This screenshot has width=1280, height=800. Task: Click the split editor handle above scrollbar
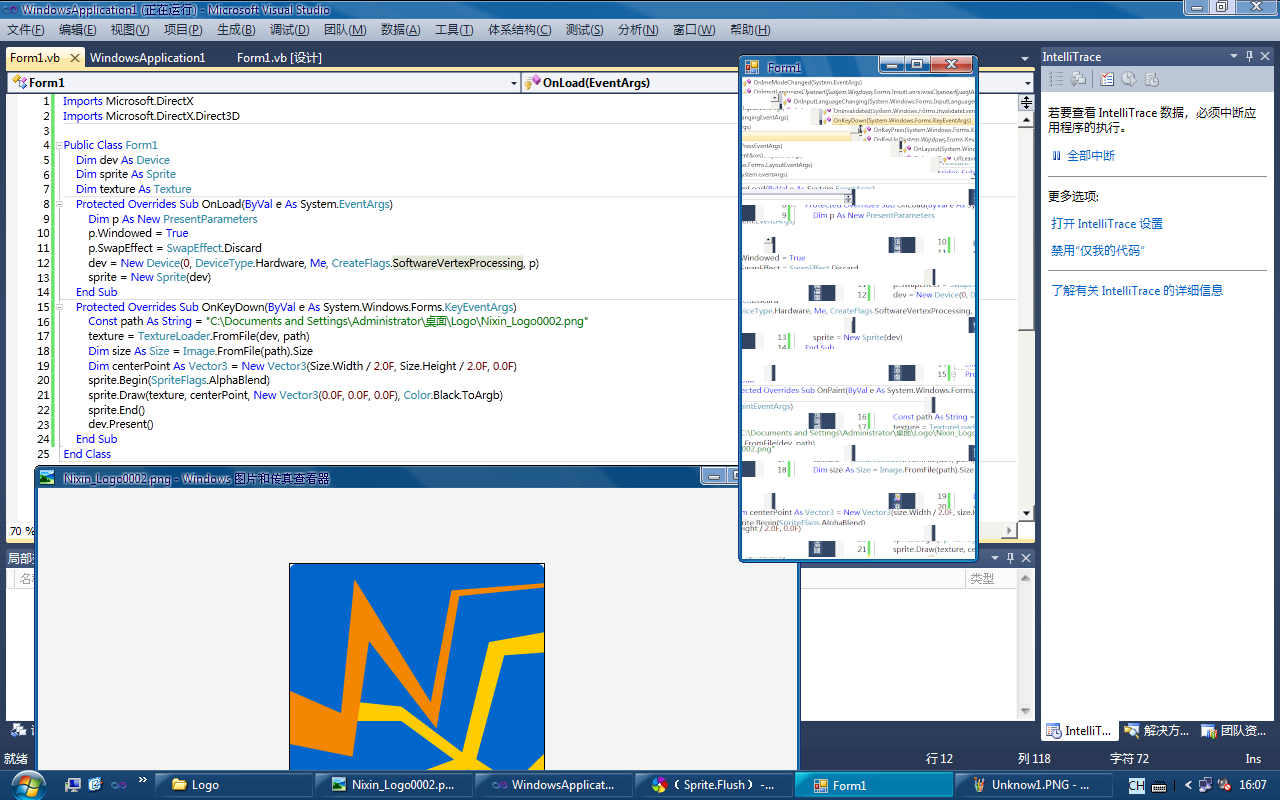coord(1026,102)
